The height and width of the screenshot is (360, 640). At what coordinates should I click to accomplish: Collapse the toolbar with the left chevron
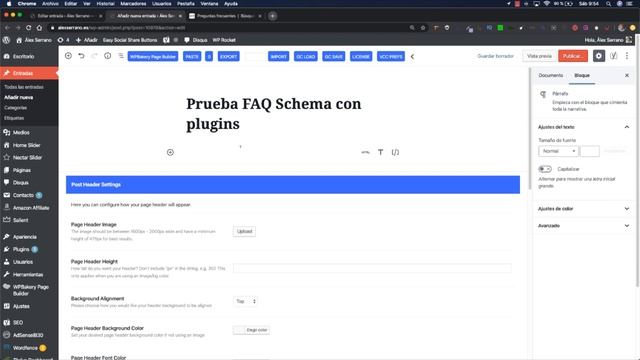tap(412, 57)
